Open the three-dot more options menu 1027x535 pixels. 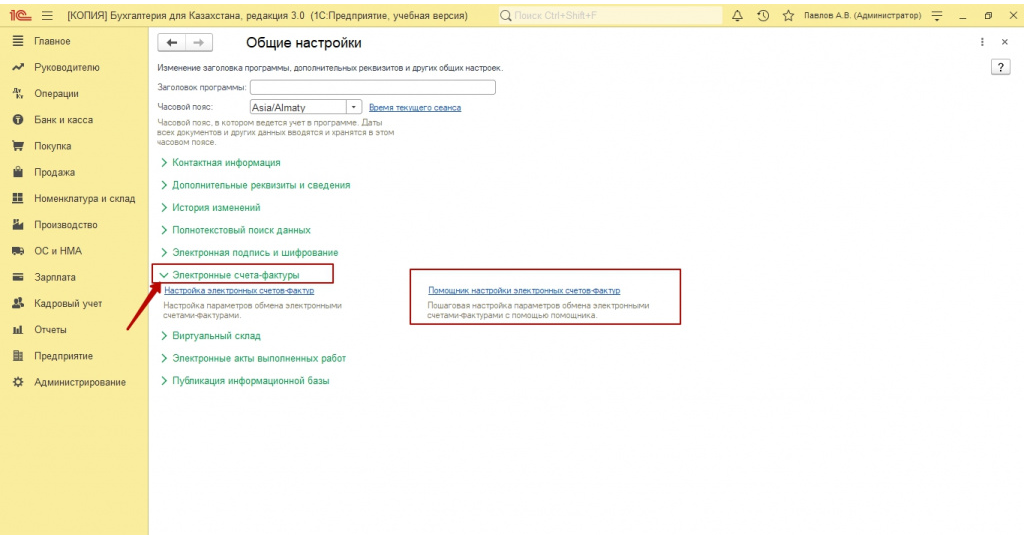983,43
